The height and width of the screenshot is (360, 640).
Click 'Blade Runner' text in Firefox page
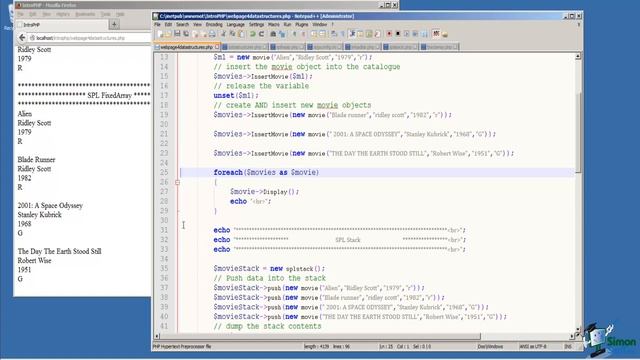click(x=36, y=159)
